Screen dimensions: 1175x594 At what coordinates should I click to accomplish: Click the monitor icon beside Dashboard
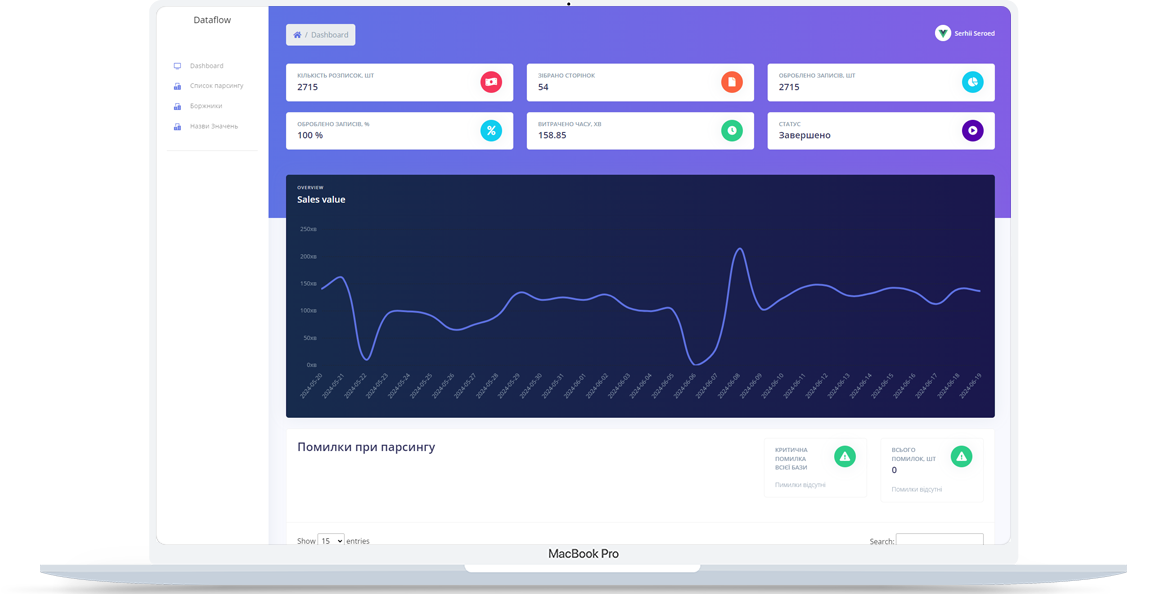[x=178, y=66]
